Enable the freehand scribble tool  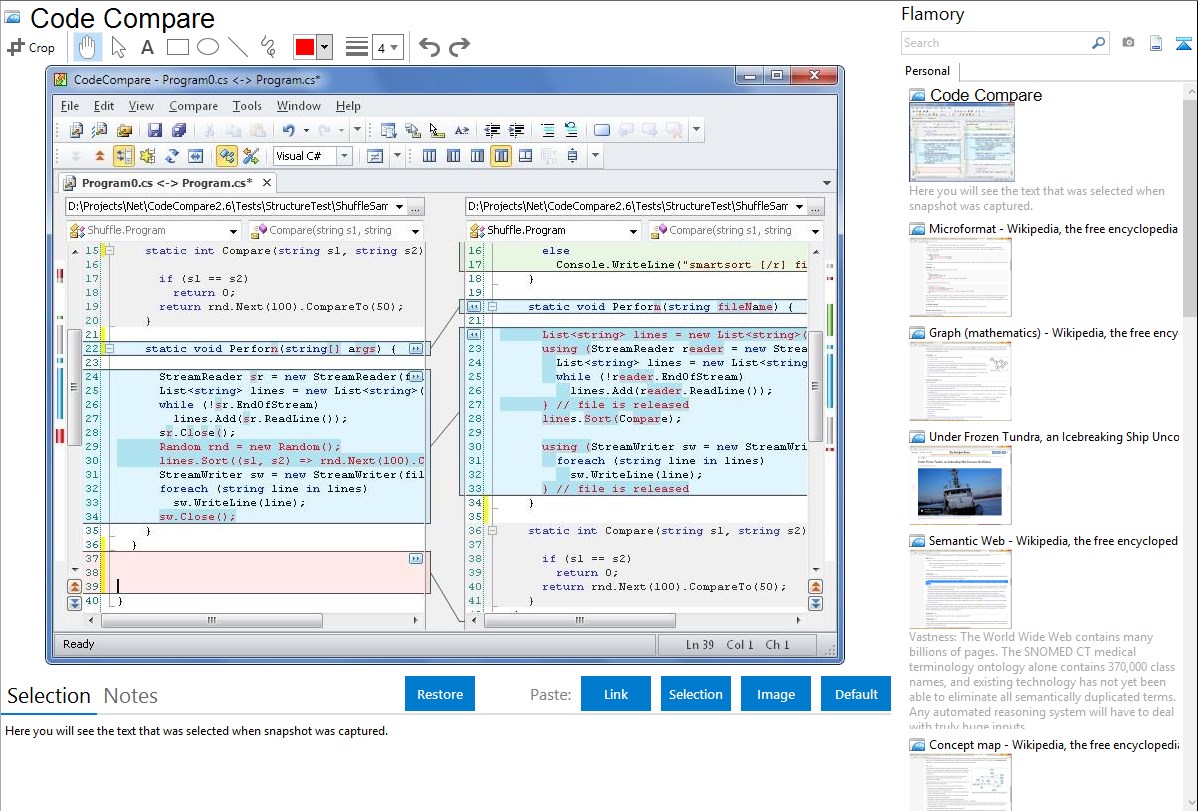tap(268, 47)
